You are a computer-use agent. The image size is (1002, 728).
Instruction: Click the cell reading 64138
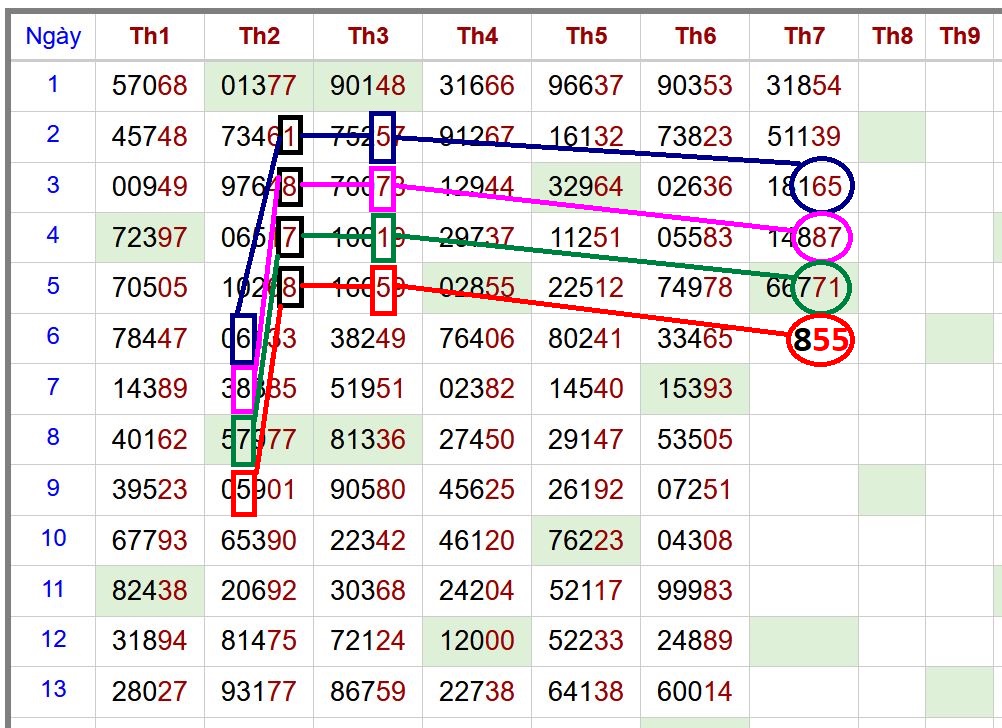click(x=586, y=691)
